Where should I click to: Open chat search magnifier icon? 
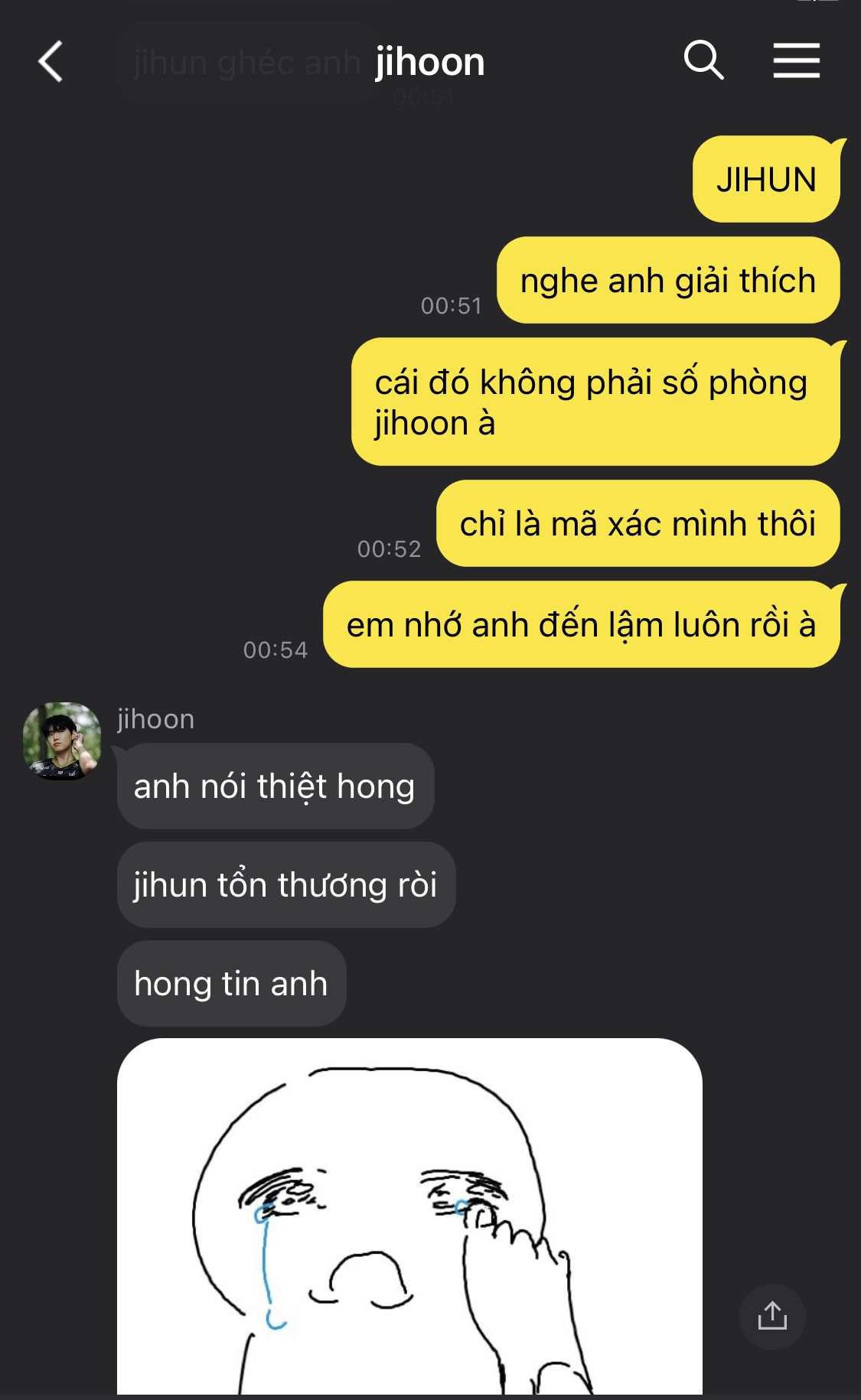[703, 60]
